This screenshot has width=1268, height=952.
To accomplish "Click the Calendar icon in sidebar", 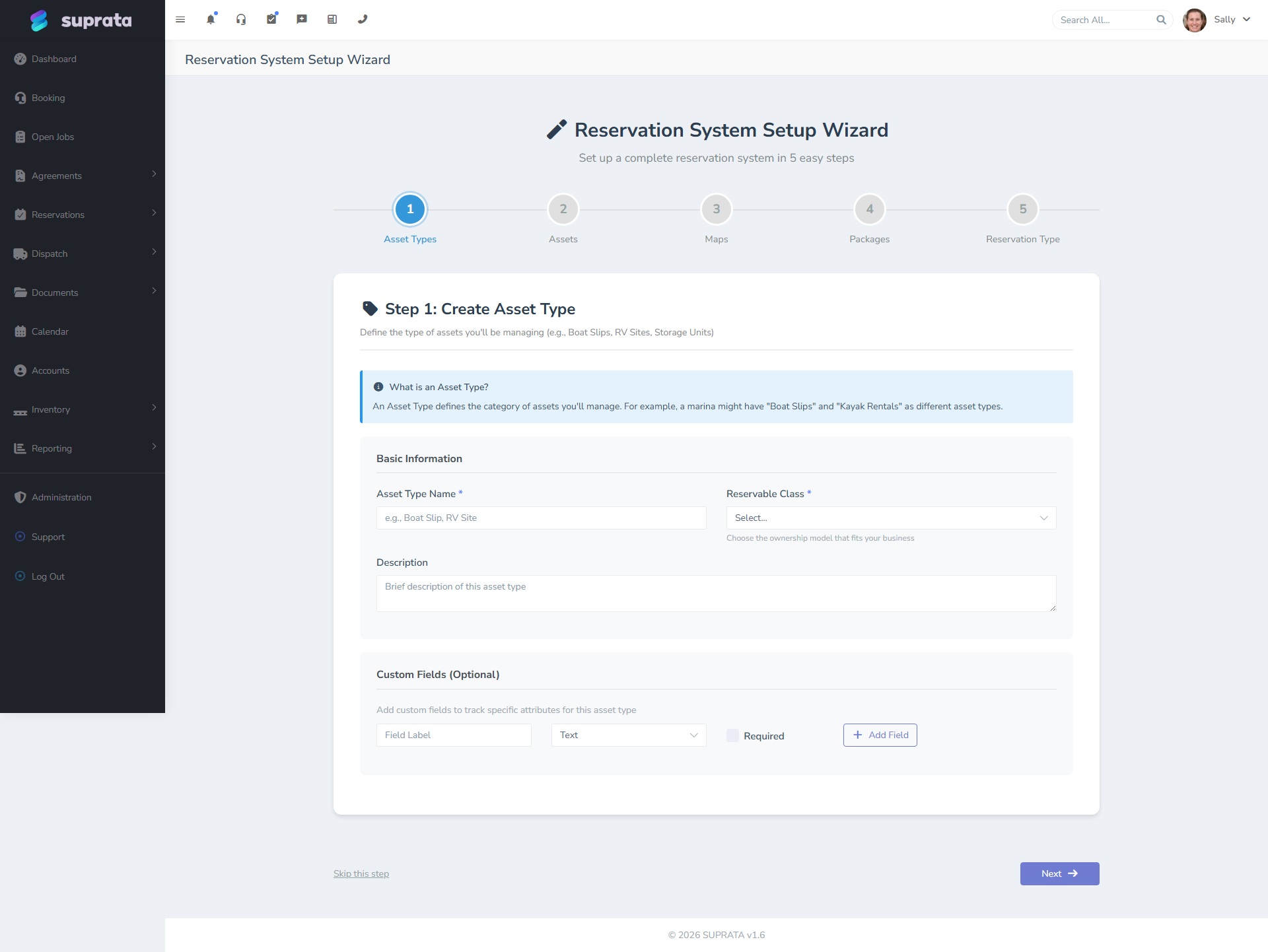I will [20, 331].
